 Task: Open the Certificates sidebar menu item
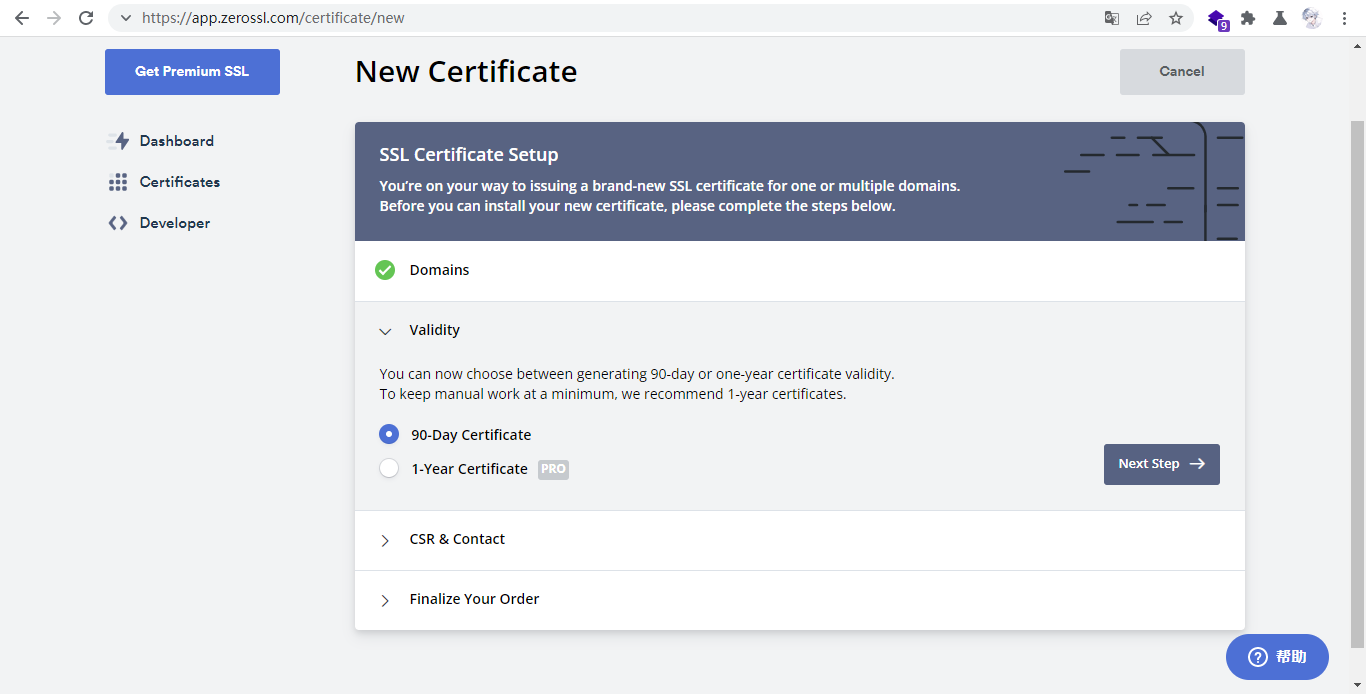coord(179,182)
